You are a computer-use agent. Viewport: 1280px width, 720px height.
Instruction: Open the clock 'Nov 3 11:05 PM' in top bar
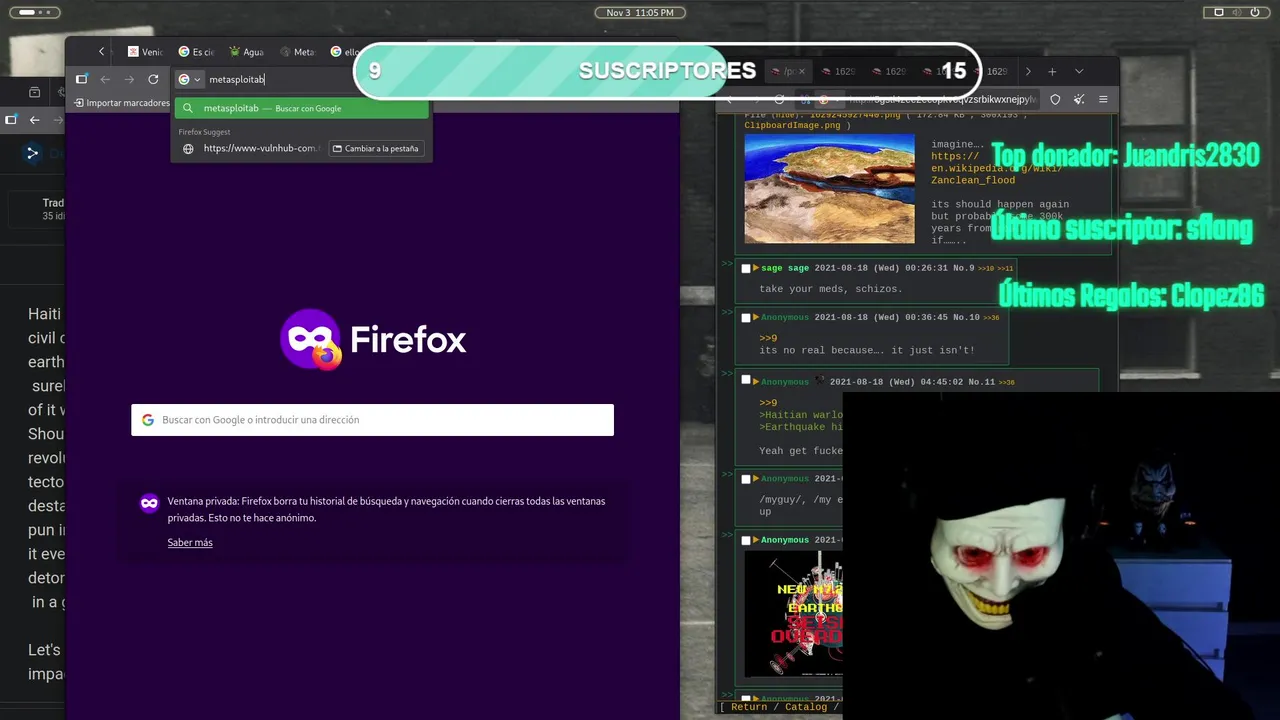(640, 12)
